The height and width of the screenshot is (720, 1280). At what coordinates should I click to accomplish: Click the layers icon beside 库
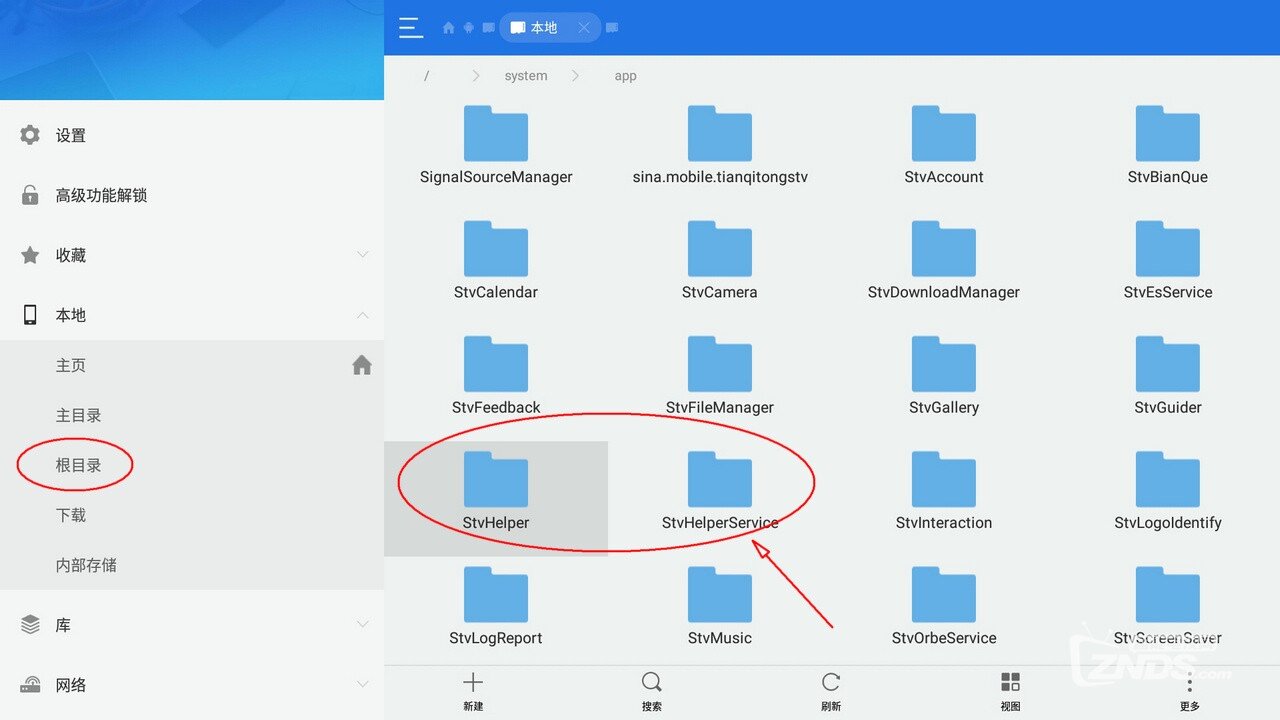pyautogui.click(x=30, y=625)
